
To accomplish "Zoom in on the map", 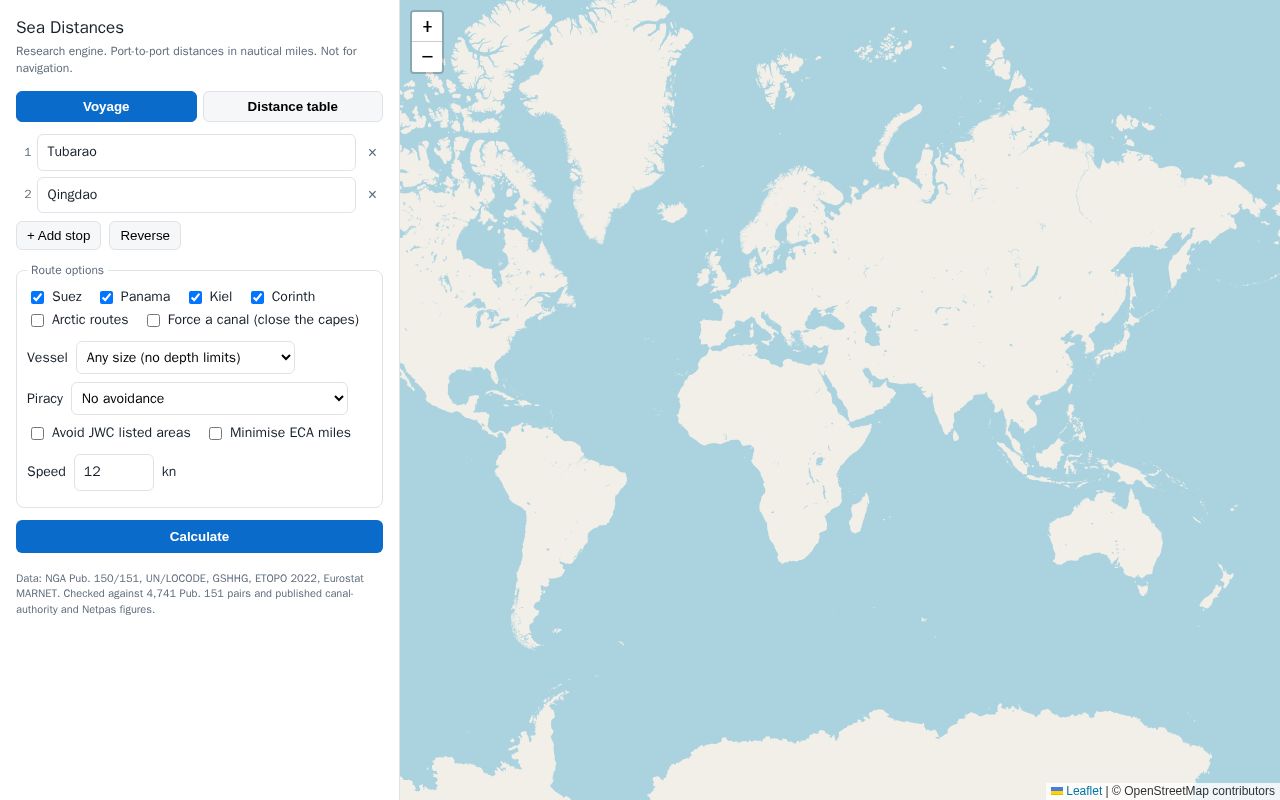I will point(427,27).
